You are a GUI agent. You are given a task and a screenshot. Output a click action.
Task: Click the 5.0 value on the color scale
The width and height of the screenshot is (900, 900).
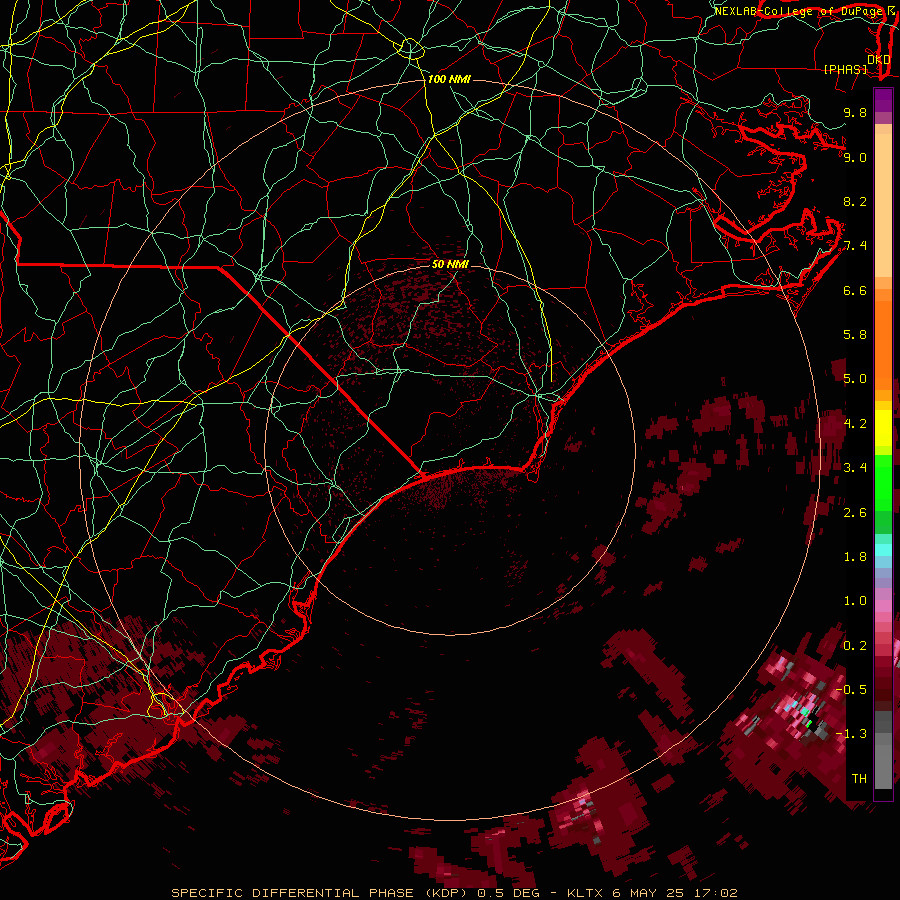tap(855, 379)
